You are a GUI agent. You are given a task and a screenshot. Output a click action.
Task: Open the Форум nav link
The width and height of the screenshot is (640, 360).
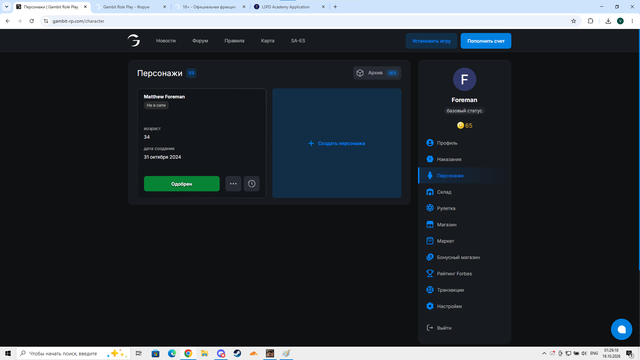pyautogui.click(x=200, y=41)
